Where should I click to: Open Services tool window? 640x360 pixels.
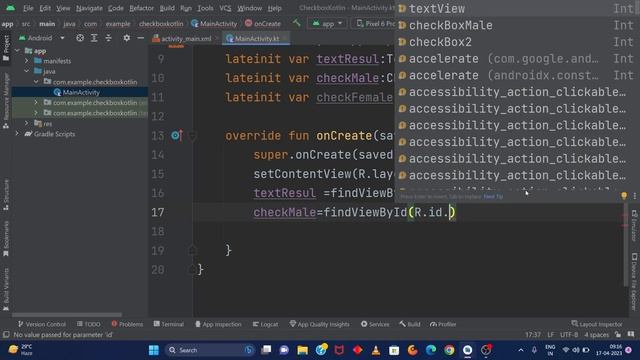(375, 324)
